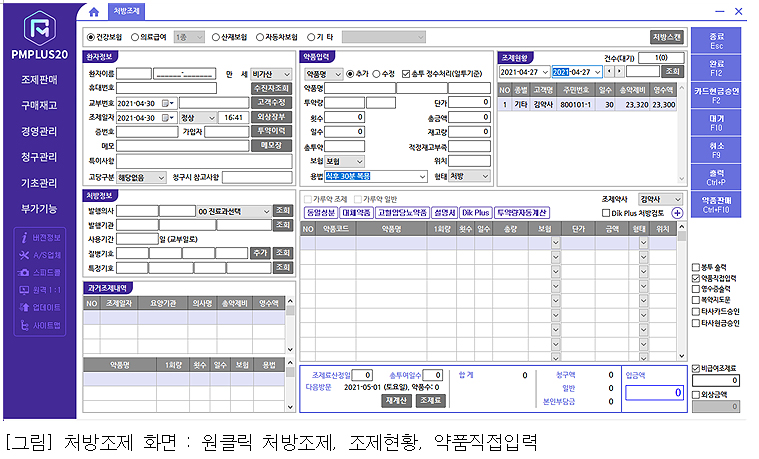Enable 타사카드승인 checkbox
Viewport: 759px width, 459px height.
point(696,311)
